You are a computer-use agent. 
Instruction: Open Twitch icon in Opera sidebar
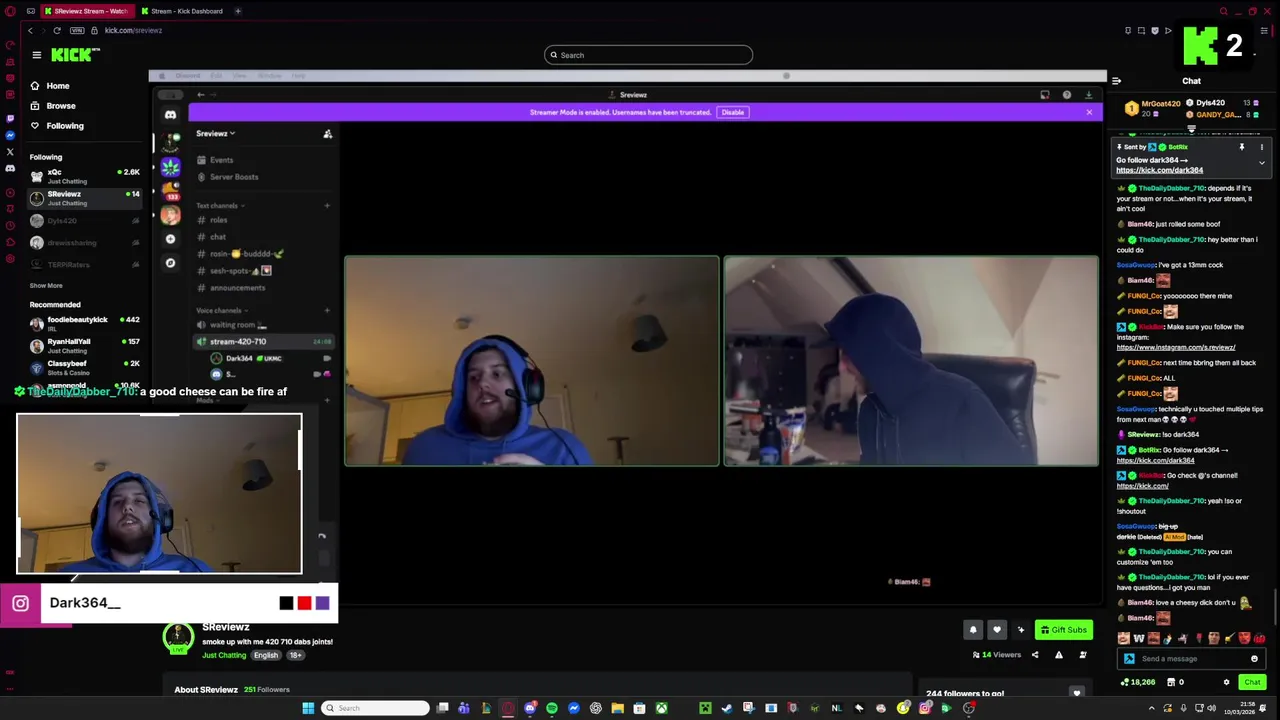coord(10,119)
